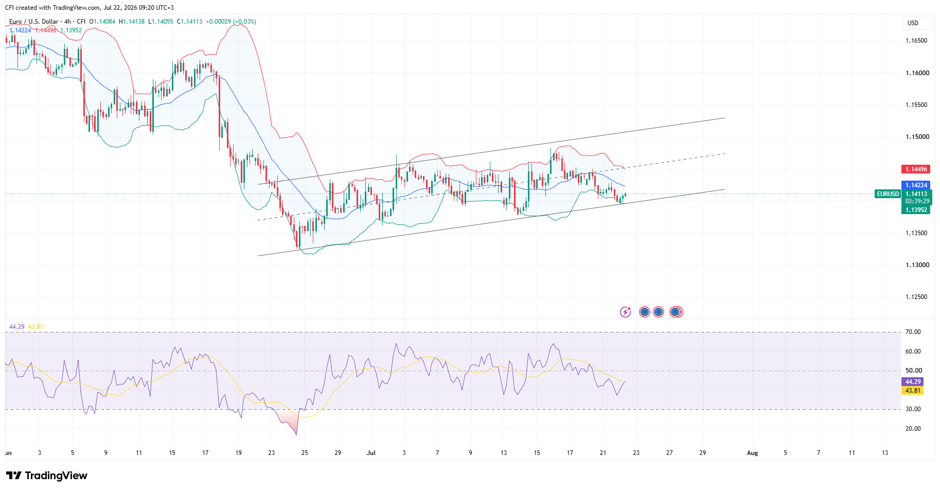940x491 pixels.
Task: Click the 1.13000 price axis label
Action: coord(917,265)
